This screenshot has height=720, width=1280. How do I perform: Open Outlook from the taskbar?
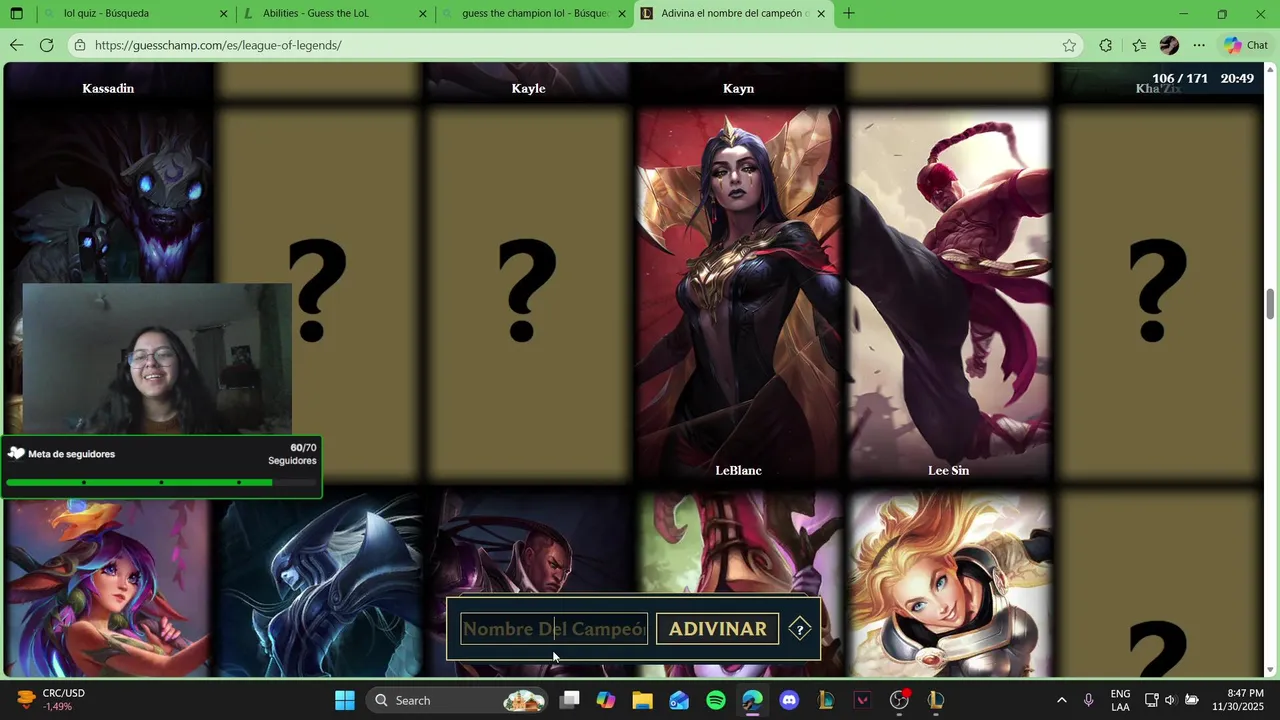pos(679,700)
